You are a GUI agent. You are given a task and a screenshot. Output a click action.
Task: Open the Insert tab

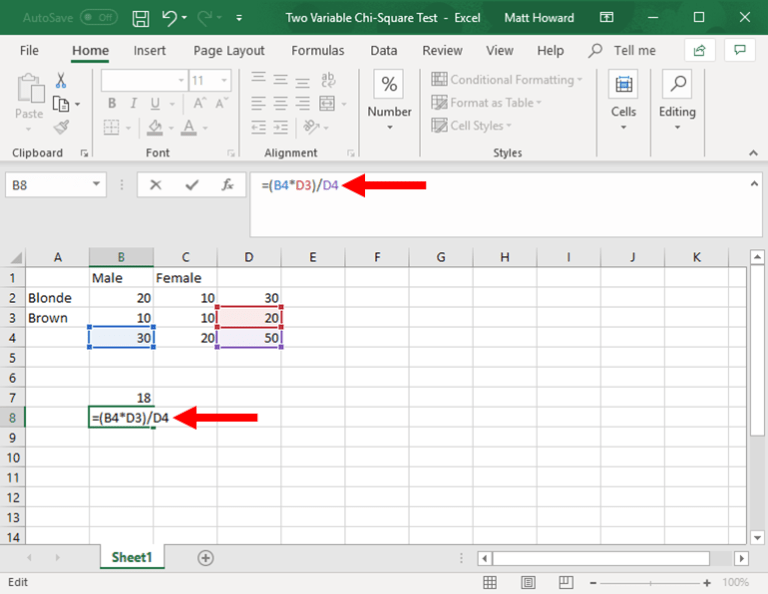[149, 50]
